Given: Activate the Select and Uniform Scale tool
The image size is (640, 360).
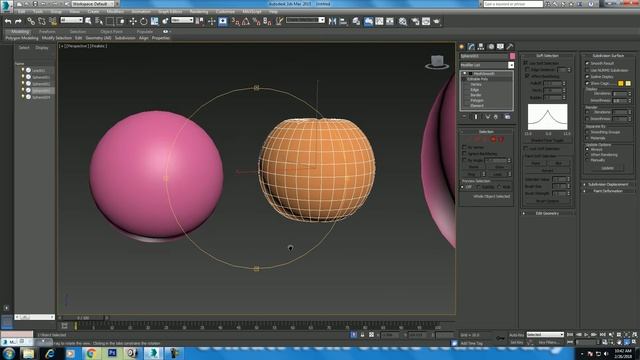Looking at the screenshot, I should pos(154,21).
